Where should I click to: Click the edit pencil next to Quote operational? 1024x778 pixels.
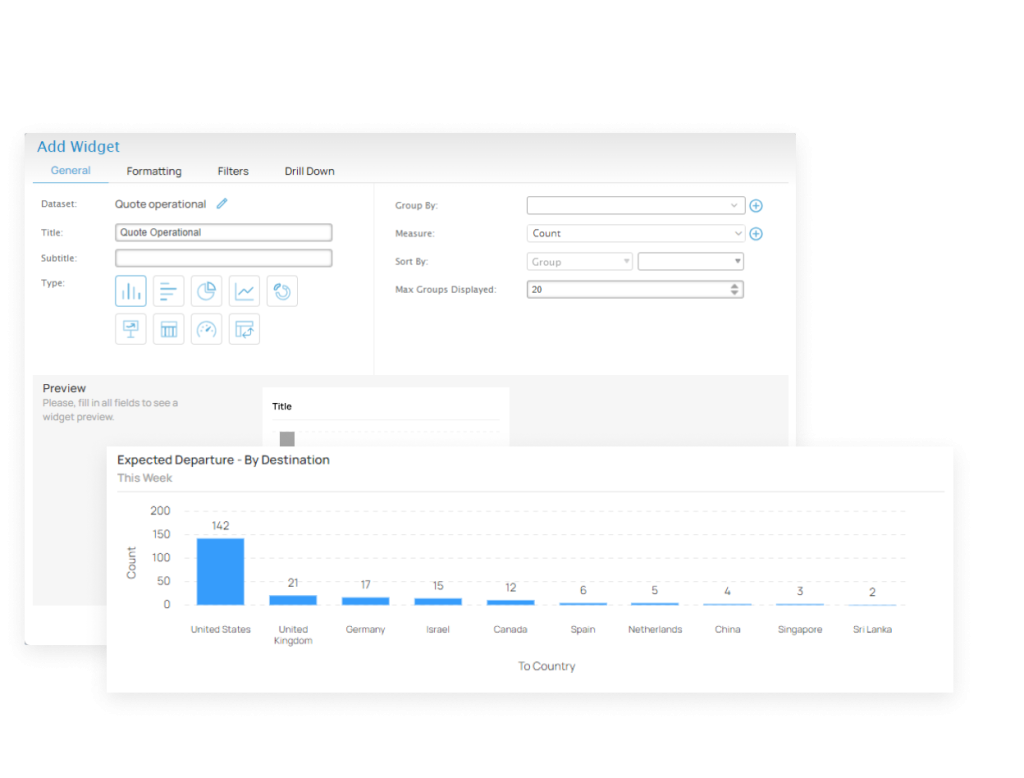pos(221,204)
